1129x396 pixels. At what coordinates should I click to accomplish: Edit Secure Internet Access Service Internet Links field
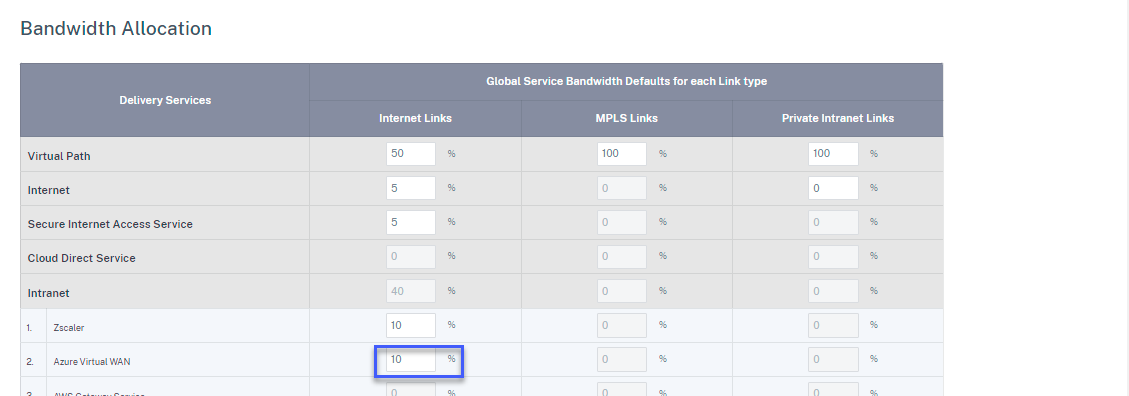coord(410,222)
